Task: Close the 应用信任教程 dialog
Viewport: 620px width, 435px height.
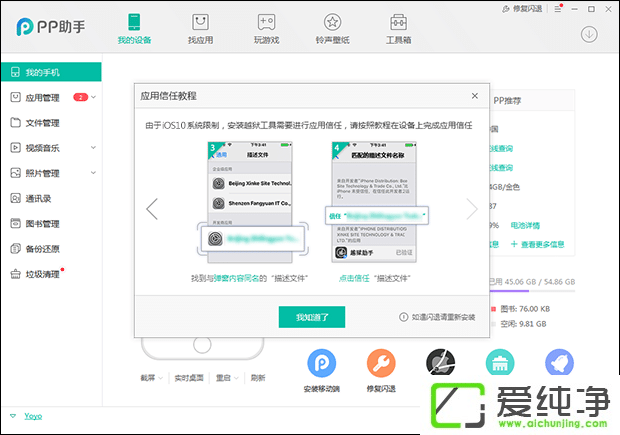Action: pos(474,95)
